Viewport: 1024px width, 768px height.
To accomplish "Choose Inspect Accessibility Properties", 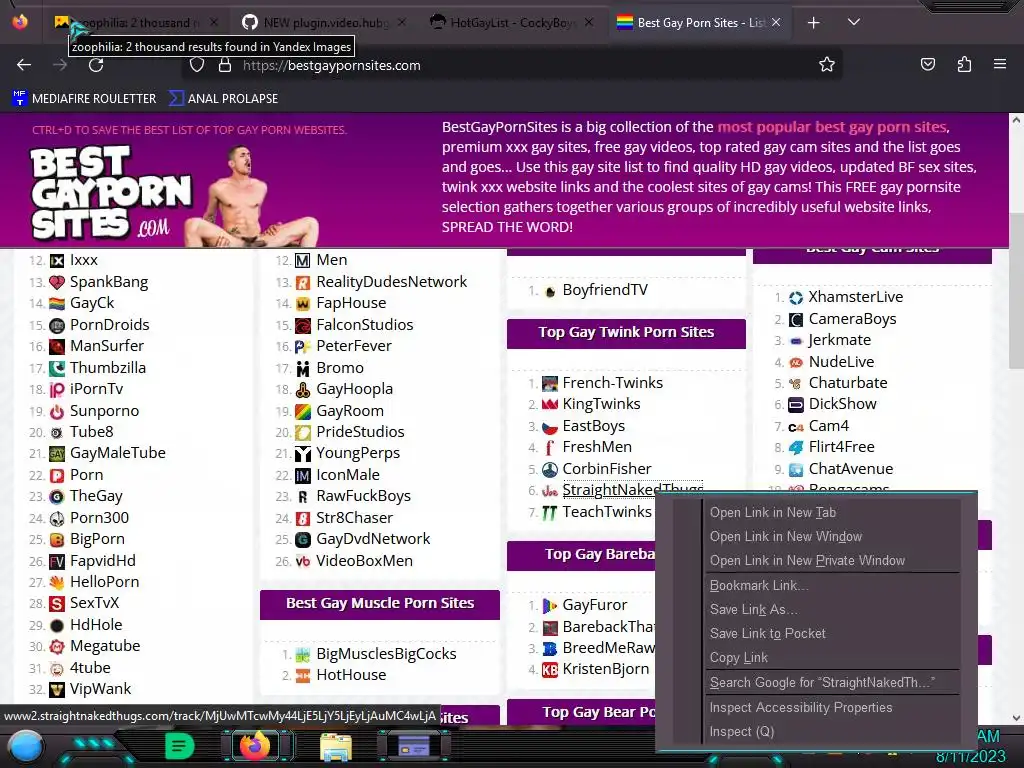I will click(x=801, y=708).
